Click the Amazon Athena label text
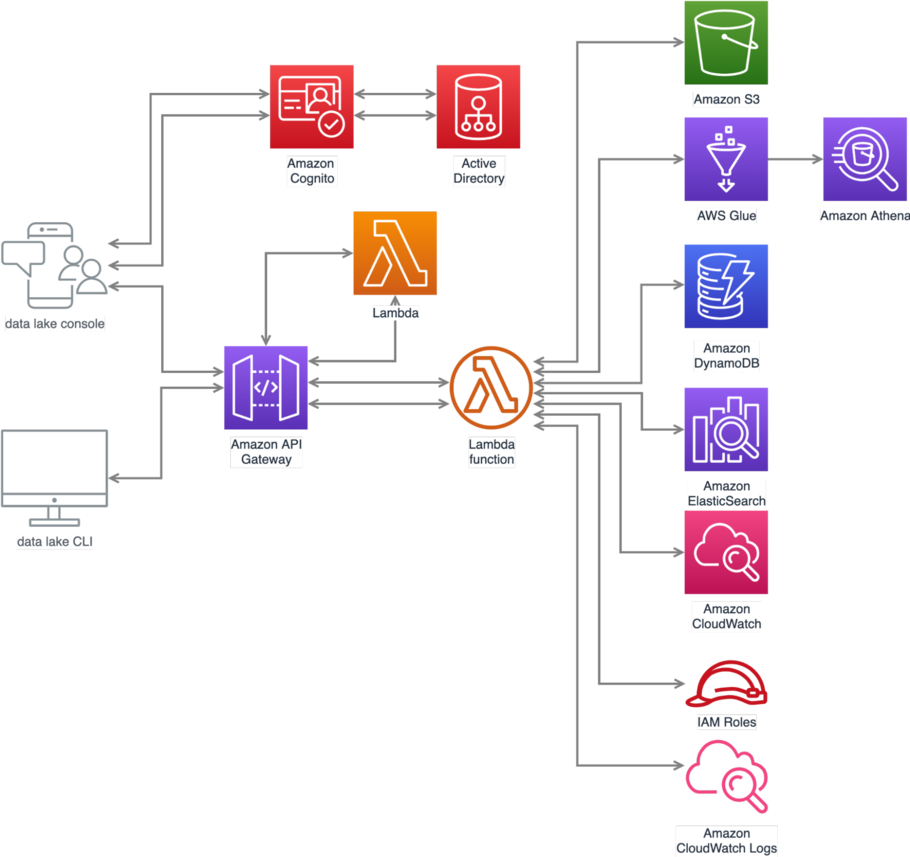This screenshot has height=857, width=910. point(864,215)
